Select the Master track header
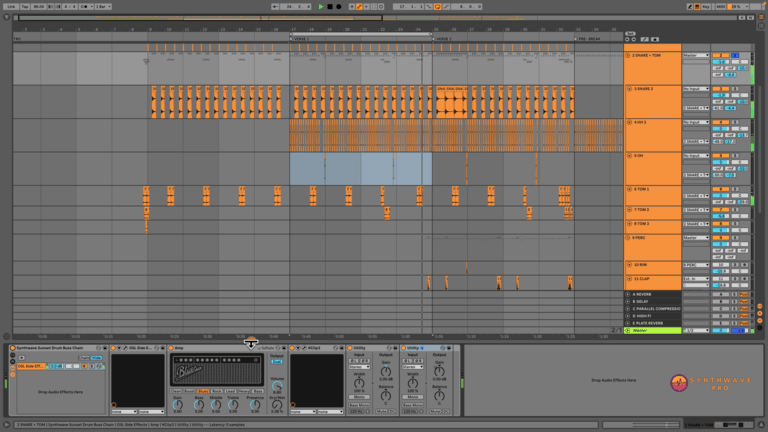 click(x=654, y=331)
